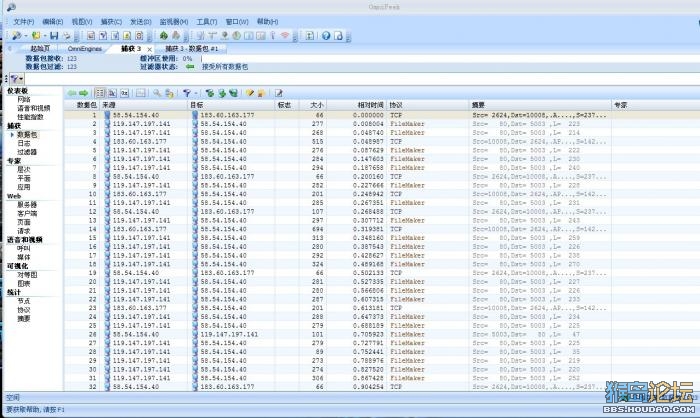
Task: Open the dropdown arrow beside filter-bar funnel
Action: point(21,79)
